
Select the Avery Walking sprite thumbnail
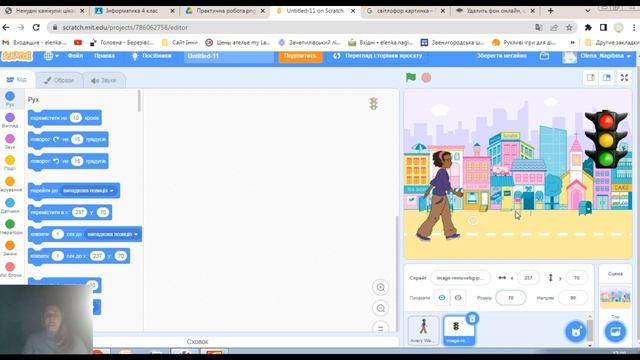424,330
